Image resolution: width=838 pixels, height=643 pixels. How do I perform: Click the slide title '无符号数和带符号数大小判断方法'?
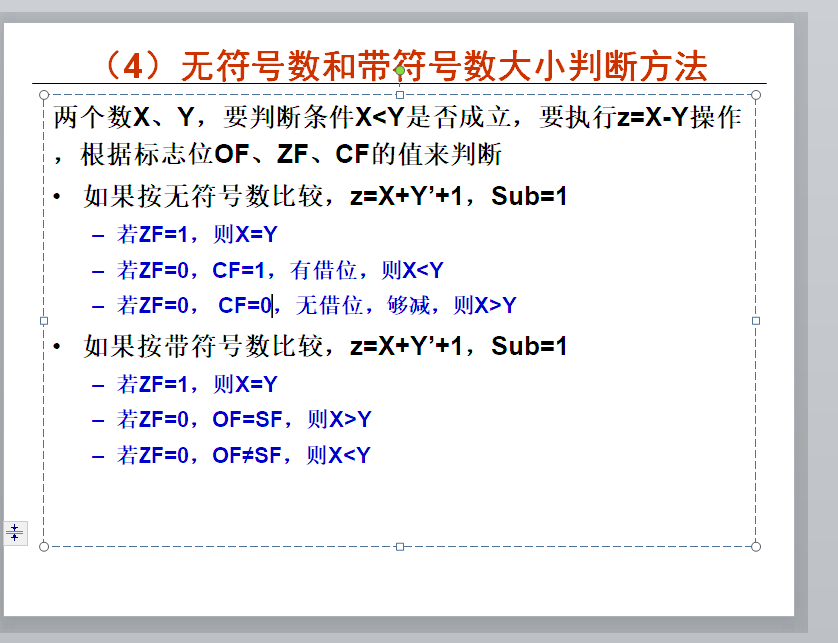(x=444, y=66)
